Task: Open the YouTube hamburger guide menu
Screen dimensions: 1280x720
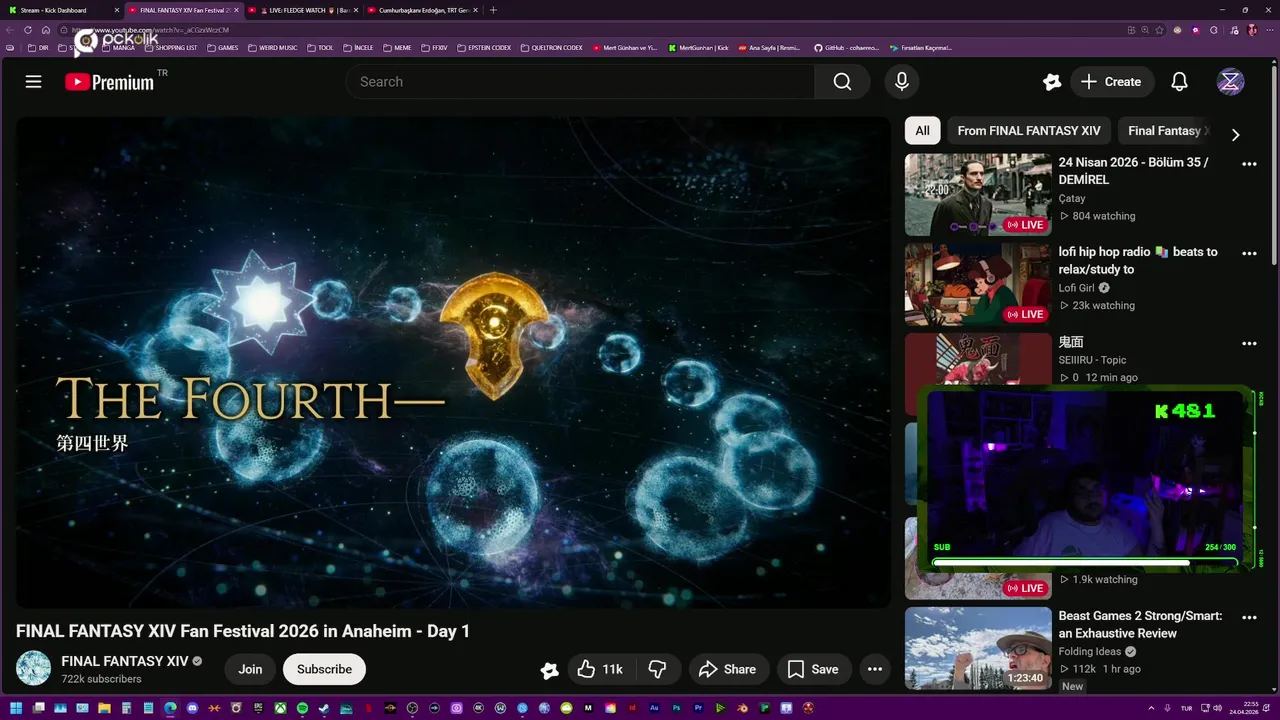Action: coord(33,82)
